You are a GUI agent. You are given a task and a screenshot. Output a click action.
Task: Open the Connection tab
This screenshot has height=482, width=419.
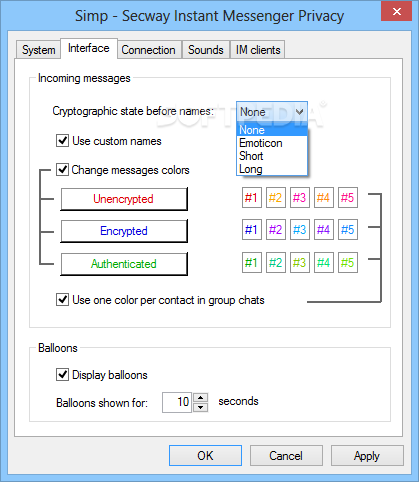[x=148, y=50]
